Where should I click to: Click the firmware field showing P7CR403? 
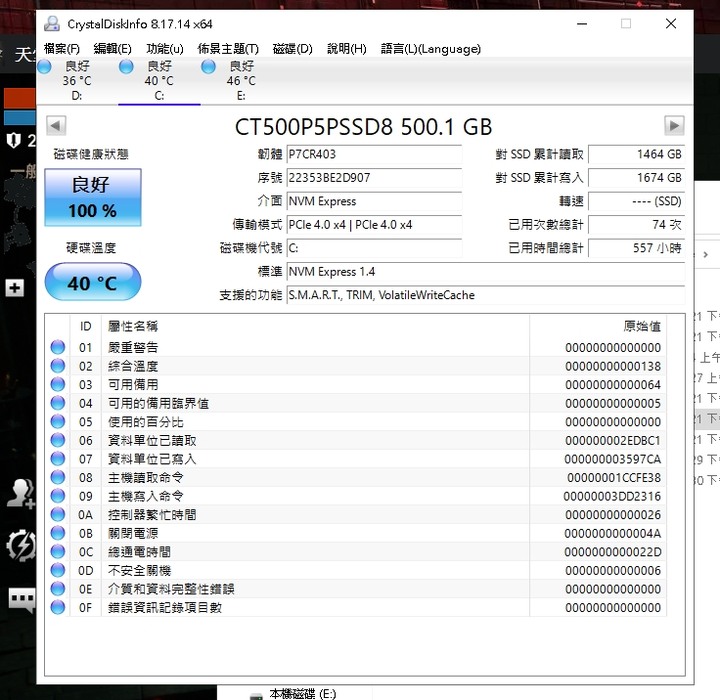pos(374,154)
